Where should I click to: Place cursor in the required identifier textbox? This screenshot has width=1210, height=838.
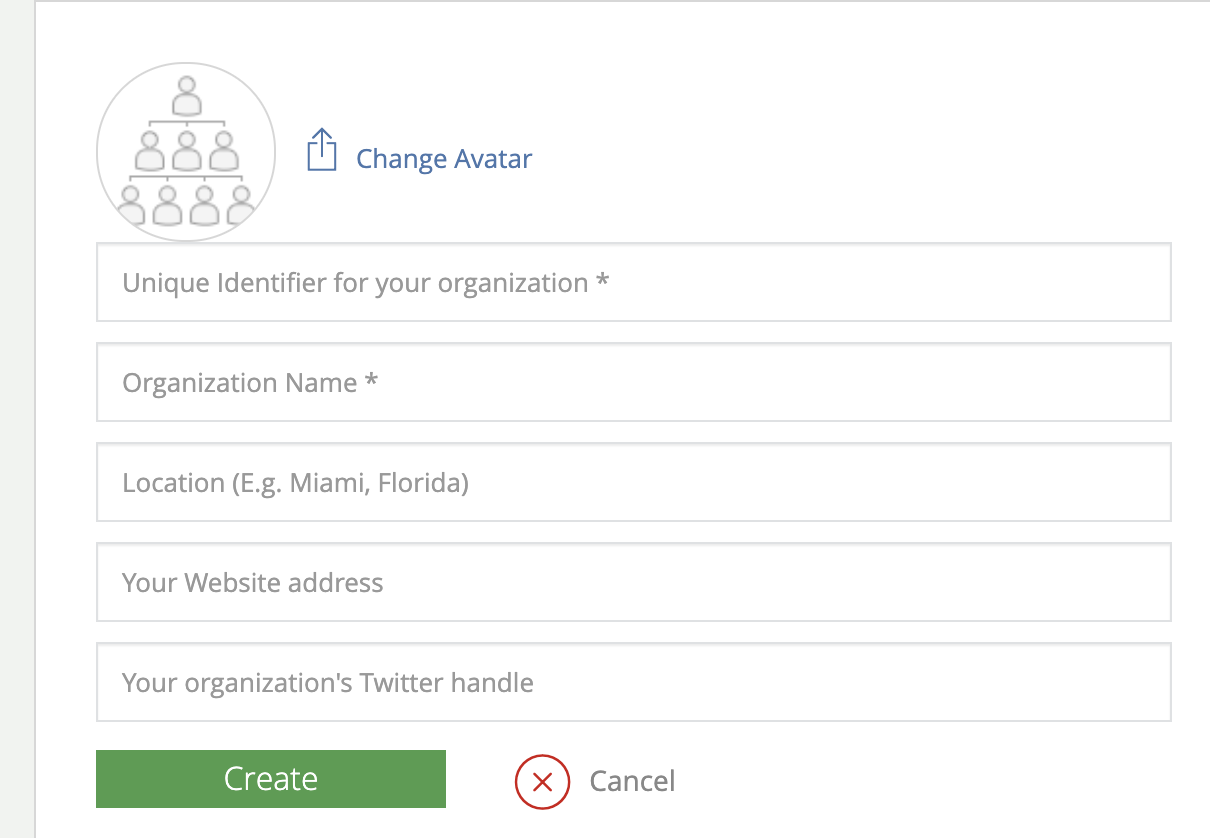(x=634, y=282)
